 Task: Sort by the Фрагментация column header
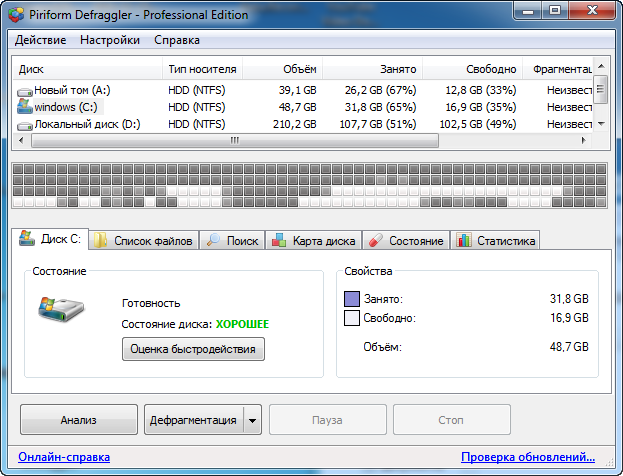point(557,69)
